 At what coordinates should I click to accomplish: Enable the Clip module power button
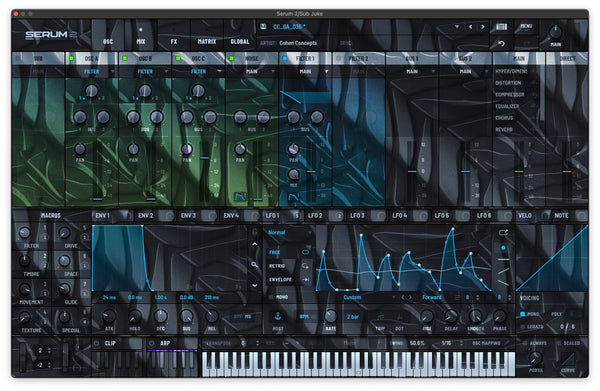[97, 343]
